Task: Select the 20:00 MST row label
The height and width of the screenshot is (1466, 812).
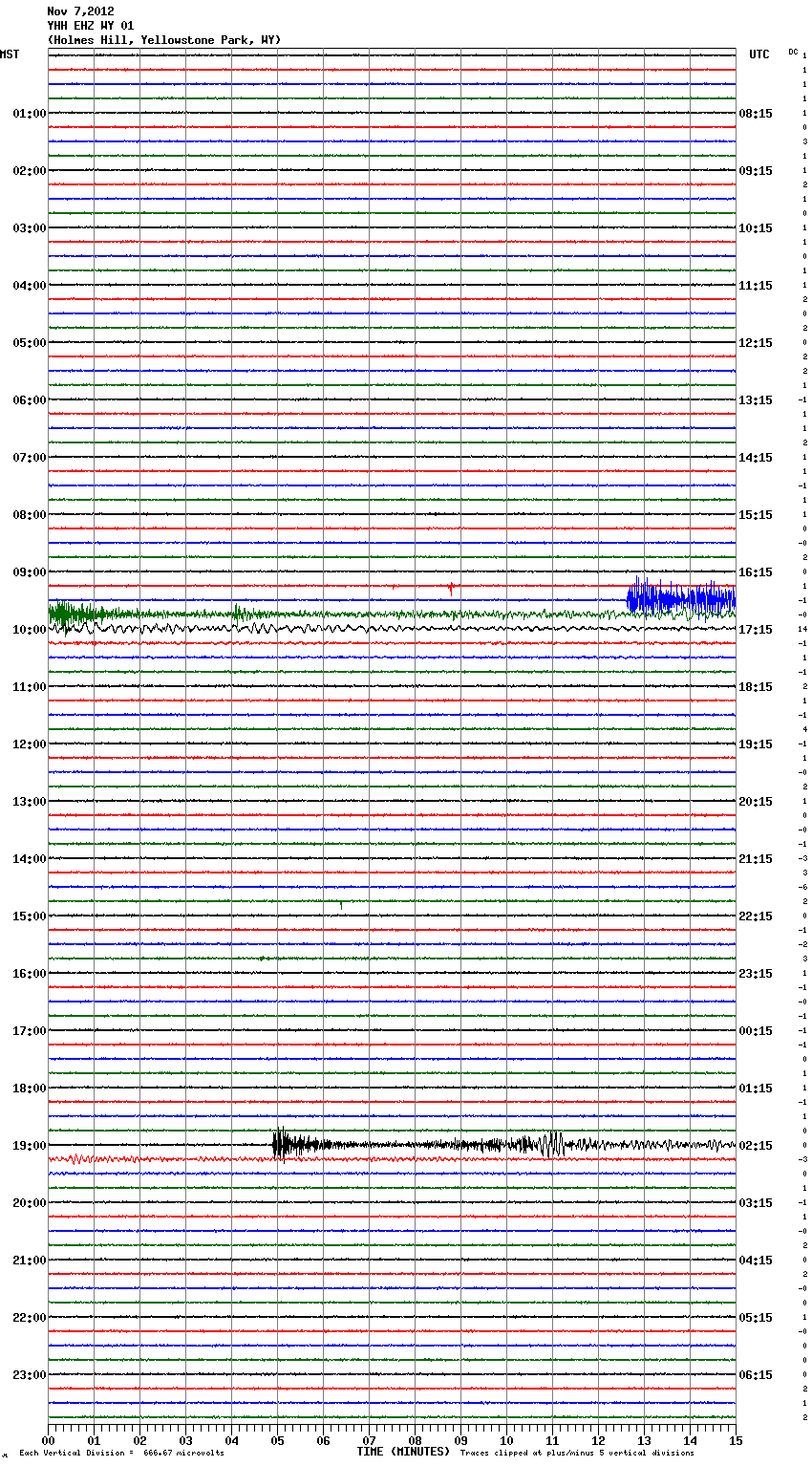Action: (30, 1203)
